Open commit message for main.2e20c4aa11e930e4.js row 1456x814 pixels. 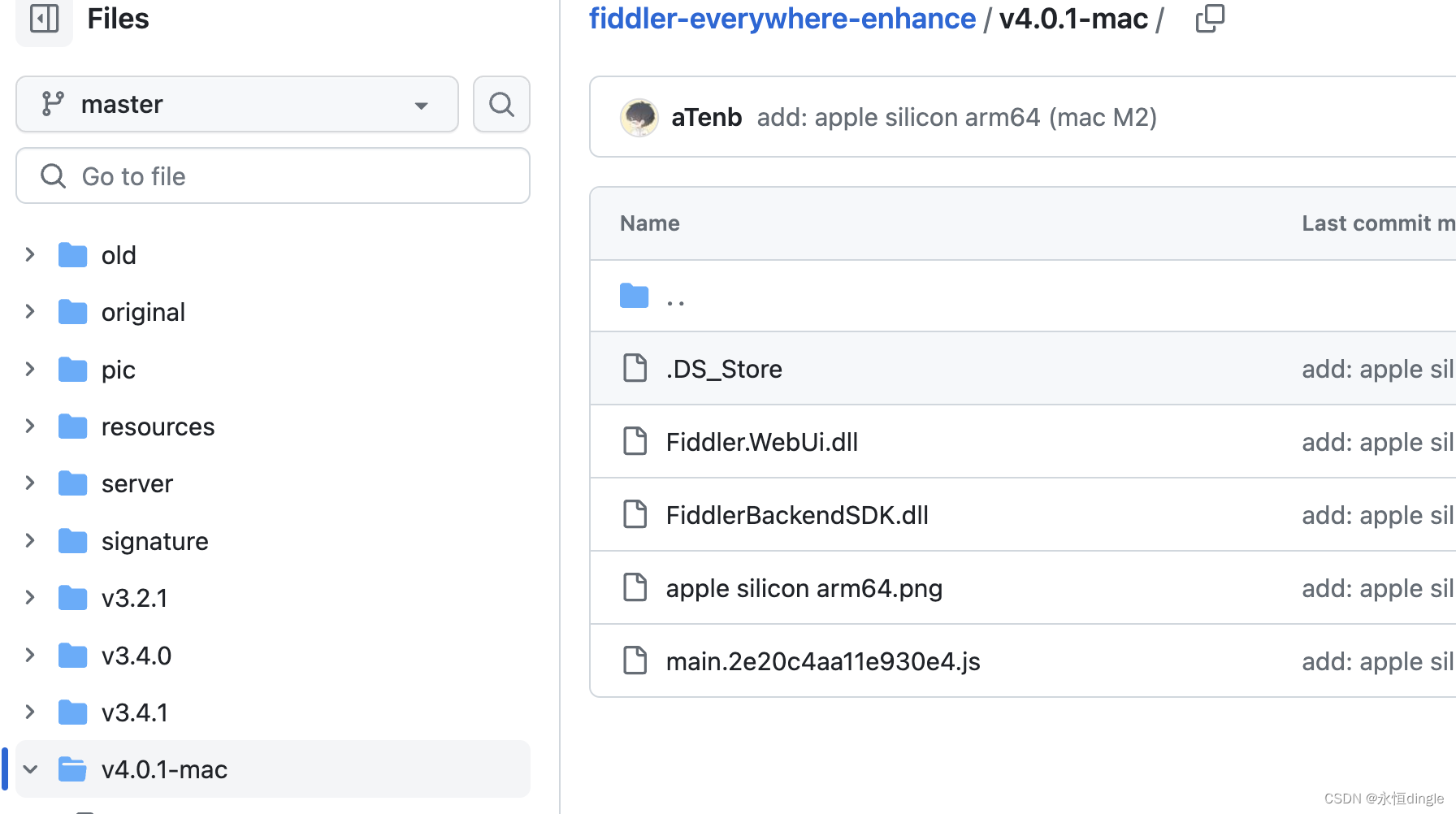point(1378,661)
